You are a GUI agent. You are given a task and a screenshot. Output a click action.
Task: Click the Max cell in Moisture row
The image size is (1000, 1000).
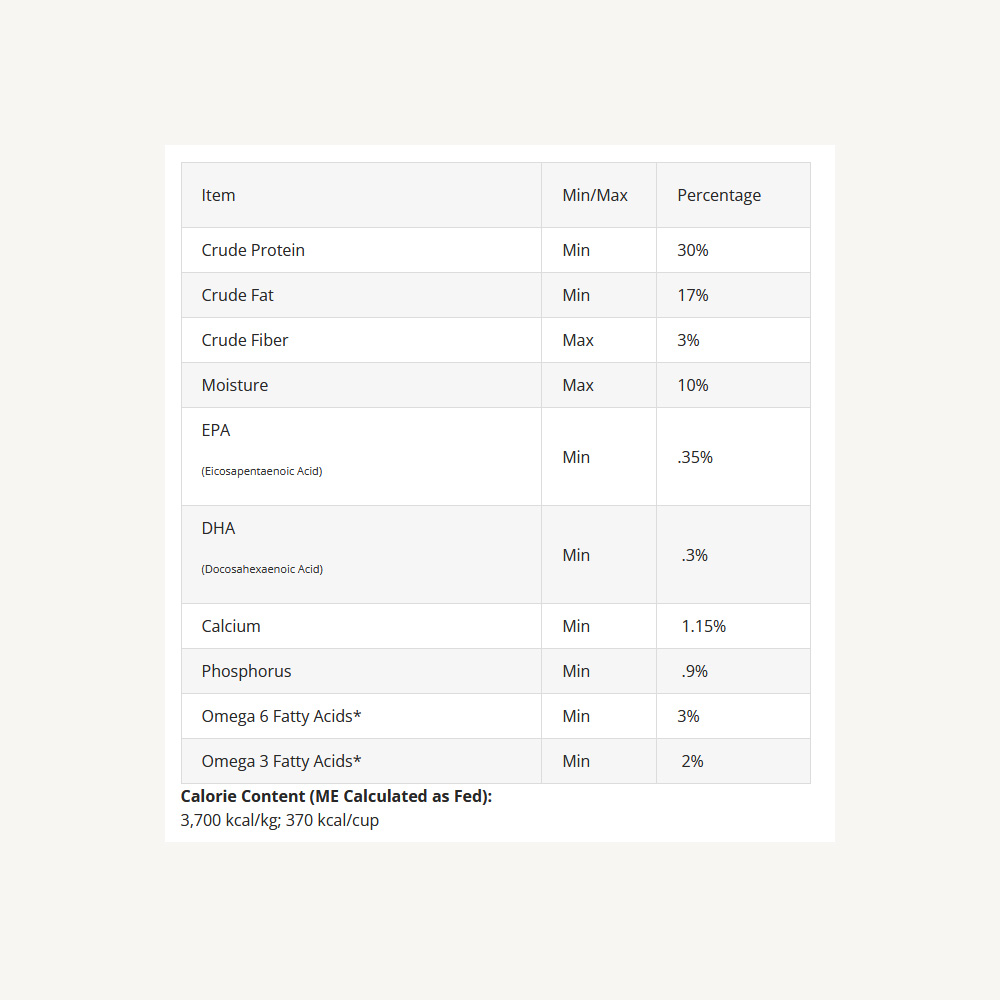(578, 385)
